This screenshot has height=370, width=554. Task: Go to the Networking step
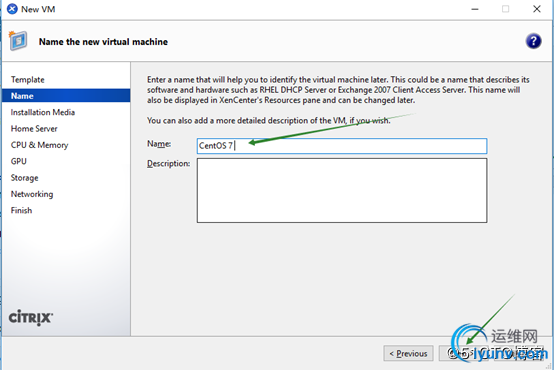tap(32, 194)
